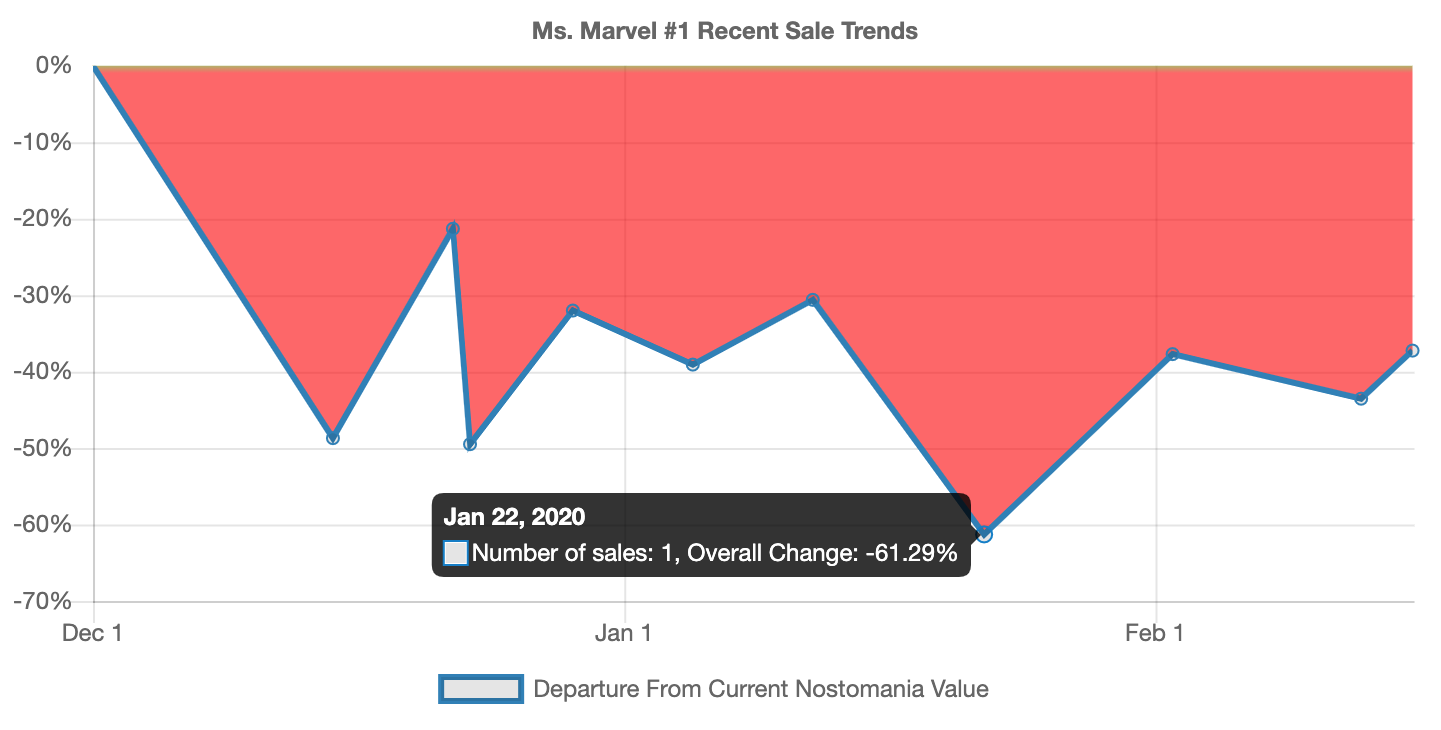Toggle the Departure From Current Nostomania Value series
Viewport: 1441px width, 730px height.
(760, 689)
